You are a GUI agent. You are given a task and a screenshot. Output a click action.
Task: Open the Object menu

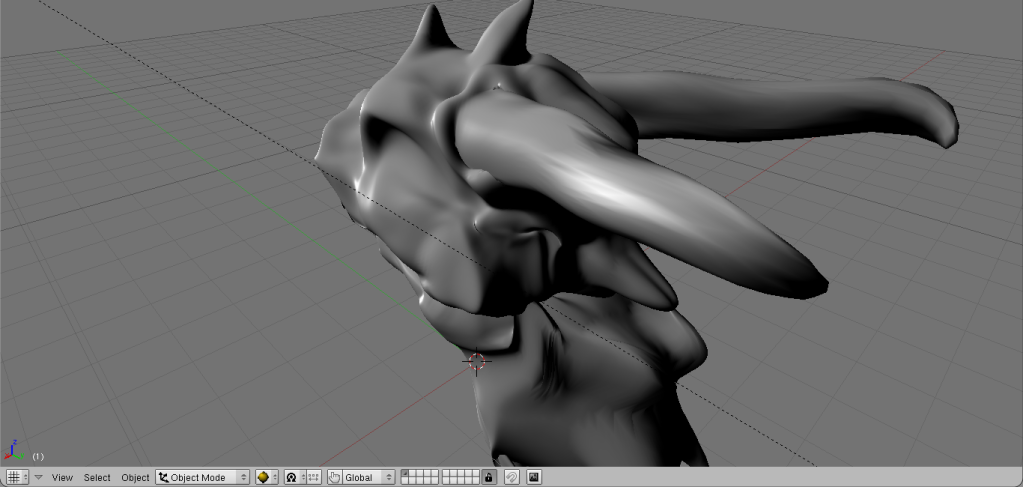pos(135,478)
